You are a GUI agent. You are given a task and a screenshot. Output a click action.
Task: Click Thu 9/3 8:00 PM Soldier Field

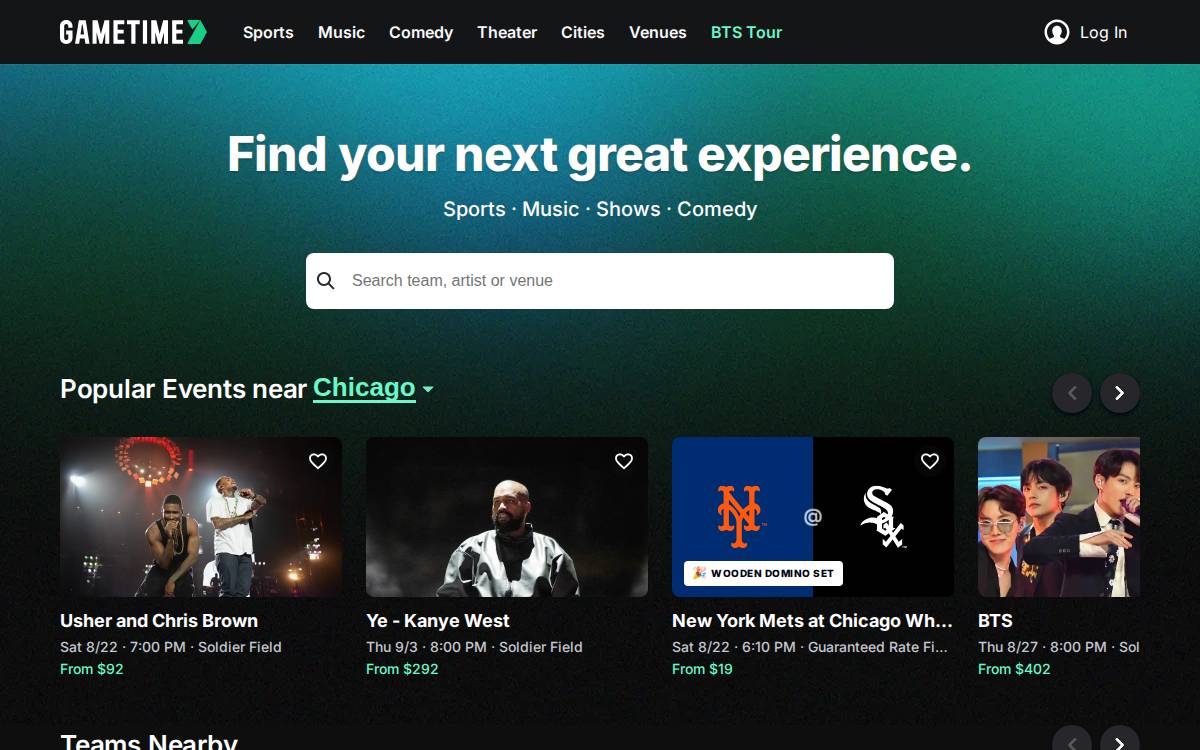tap(474, 647)
